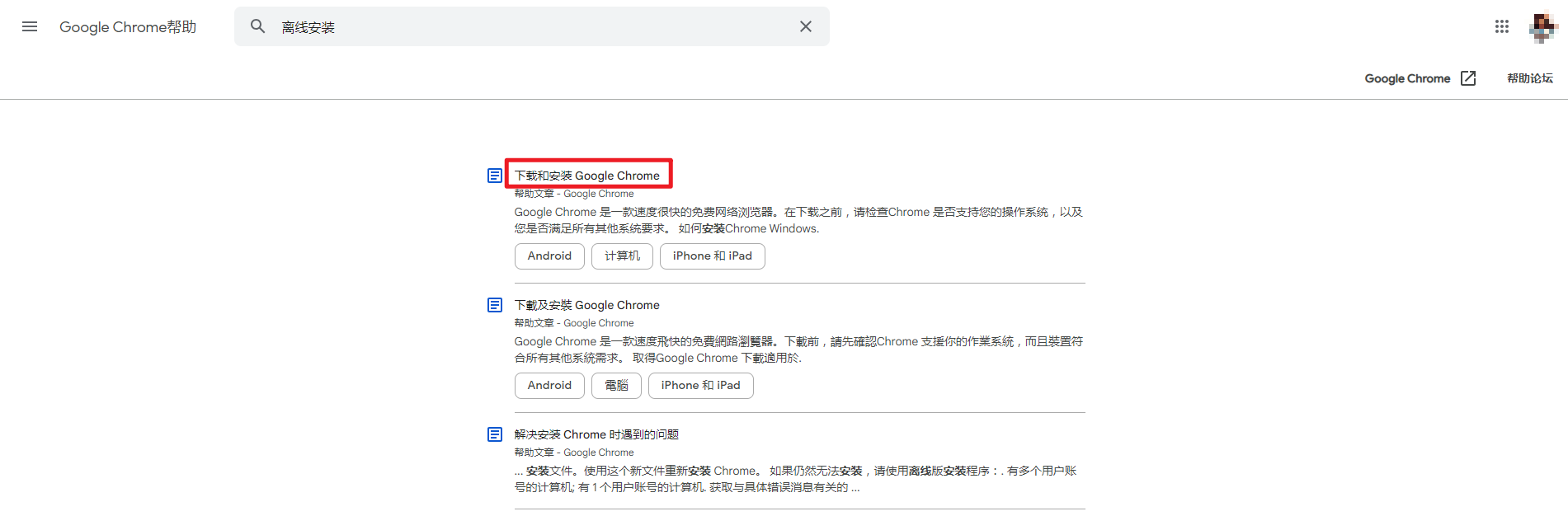This screenshot has height=516, width=1568.
Task: Click second result's article icon
Action: click(x=495, y=305)
